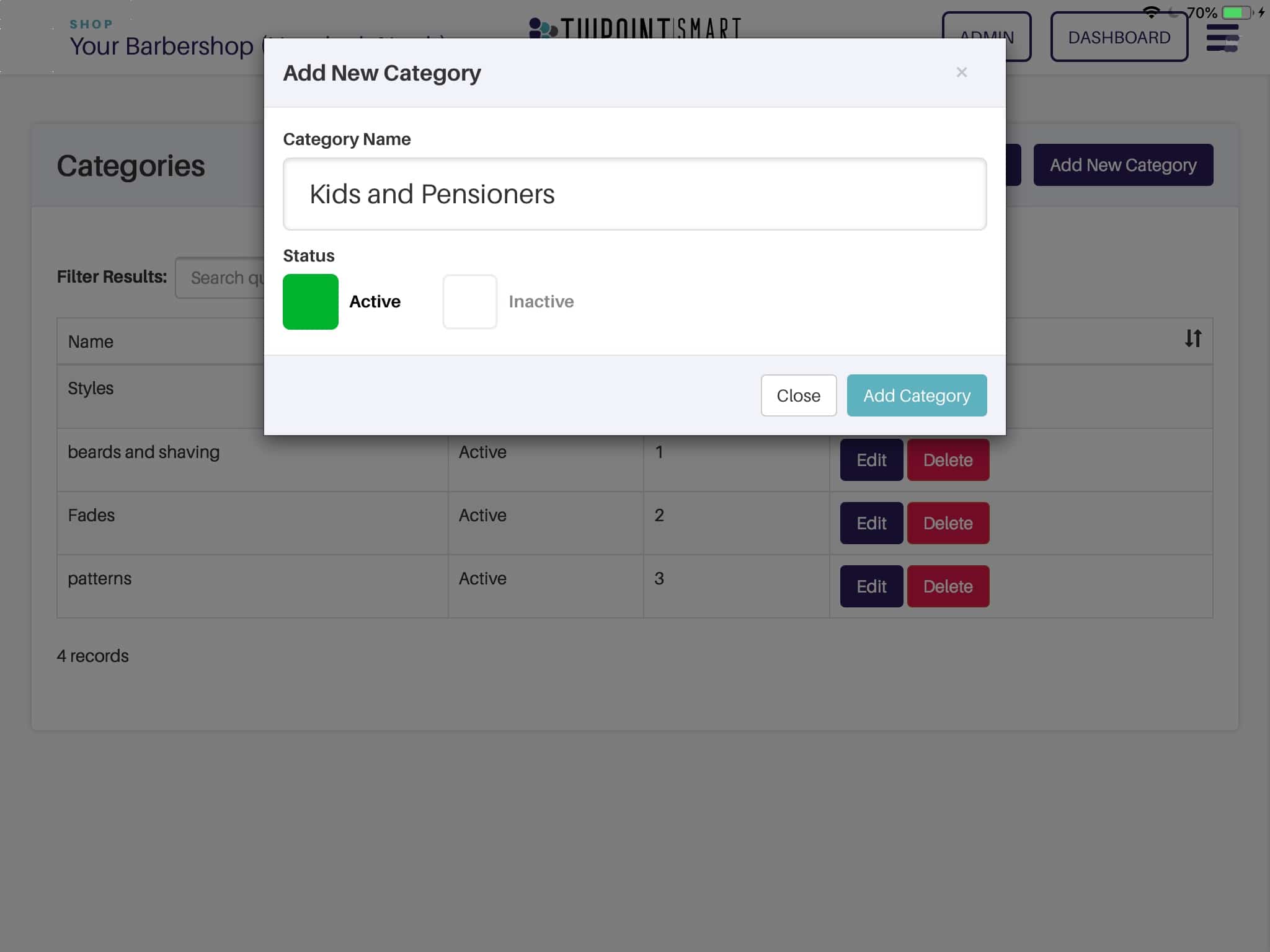1270x952 pixels.
Task: Edit the patterns category
Action: (871, 586)
